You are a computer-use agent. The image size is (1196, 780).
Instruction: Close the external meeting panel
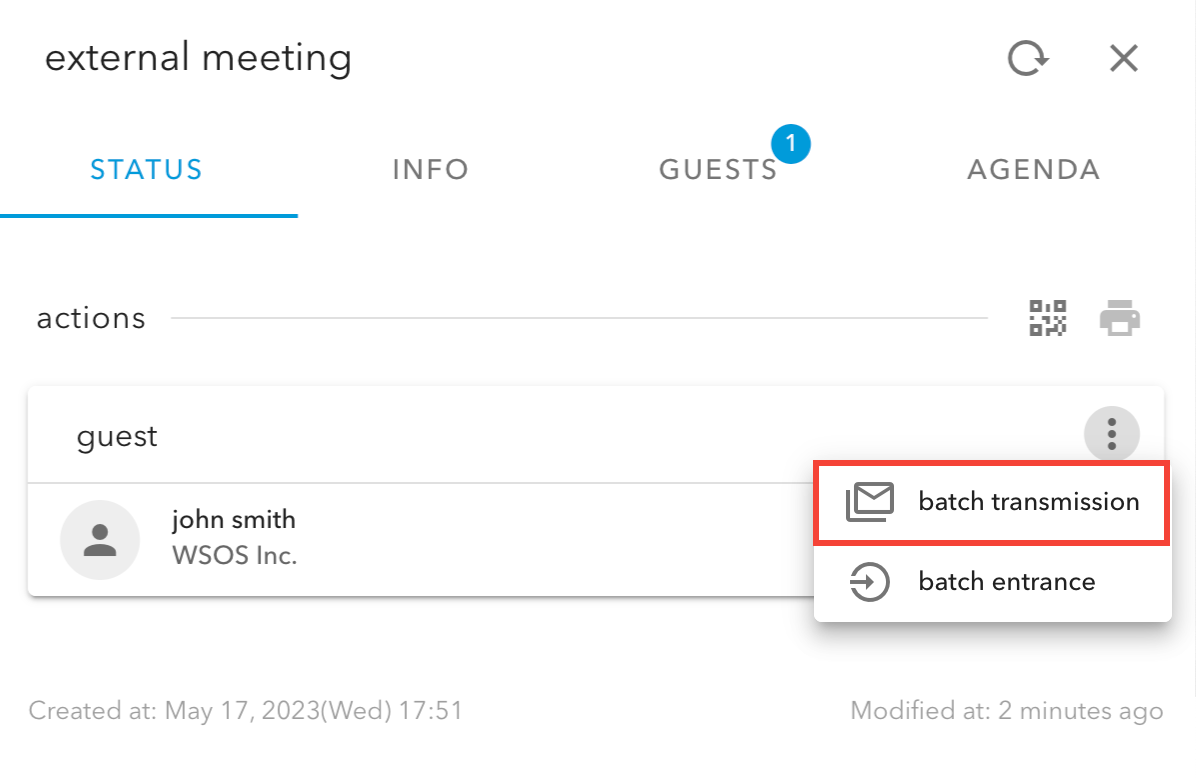coord(1124,59)
